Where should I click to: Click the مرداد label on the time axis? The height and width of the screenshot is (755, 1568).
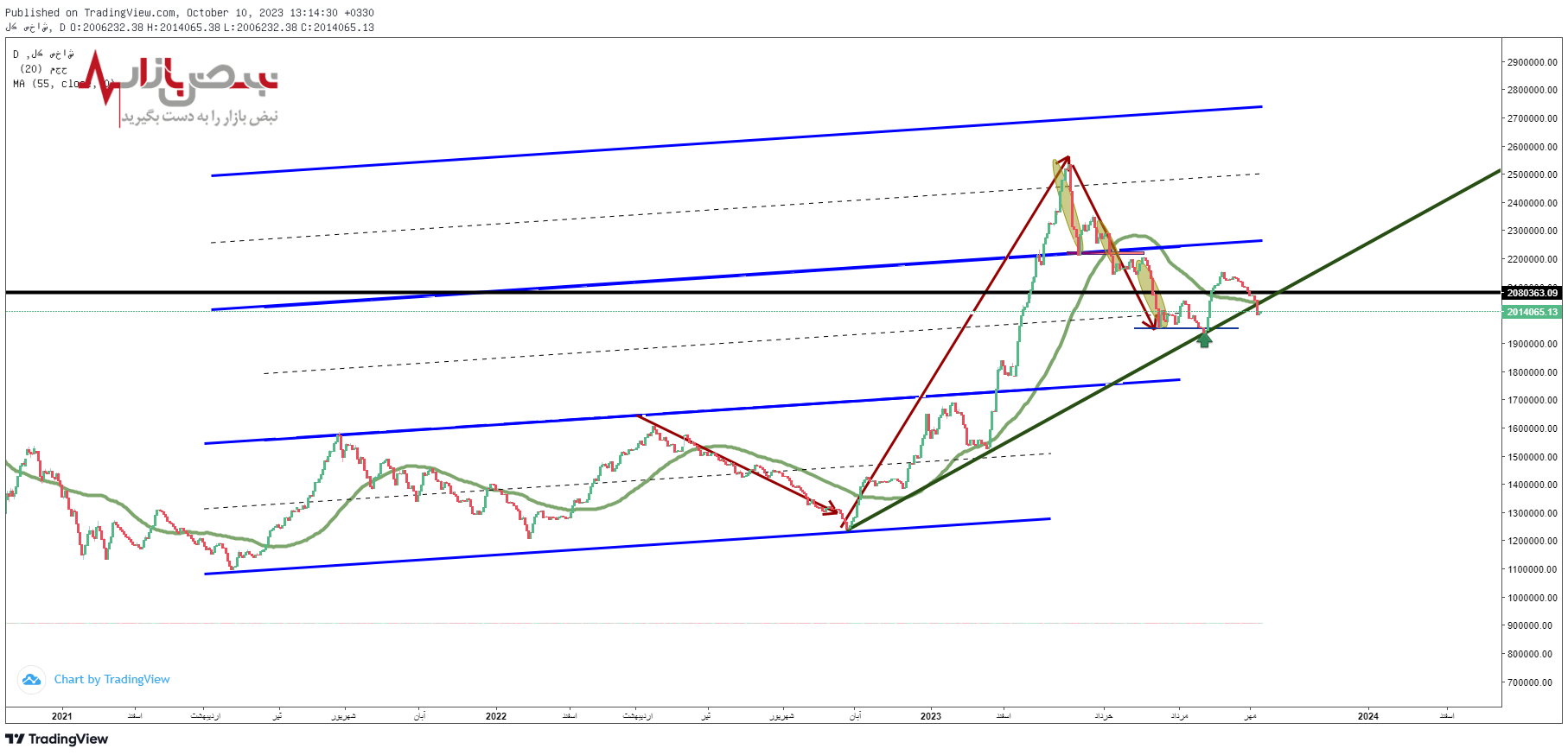tap(1179, 716)
